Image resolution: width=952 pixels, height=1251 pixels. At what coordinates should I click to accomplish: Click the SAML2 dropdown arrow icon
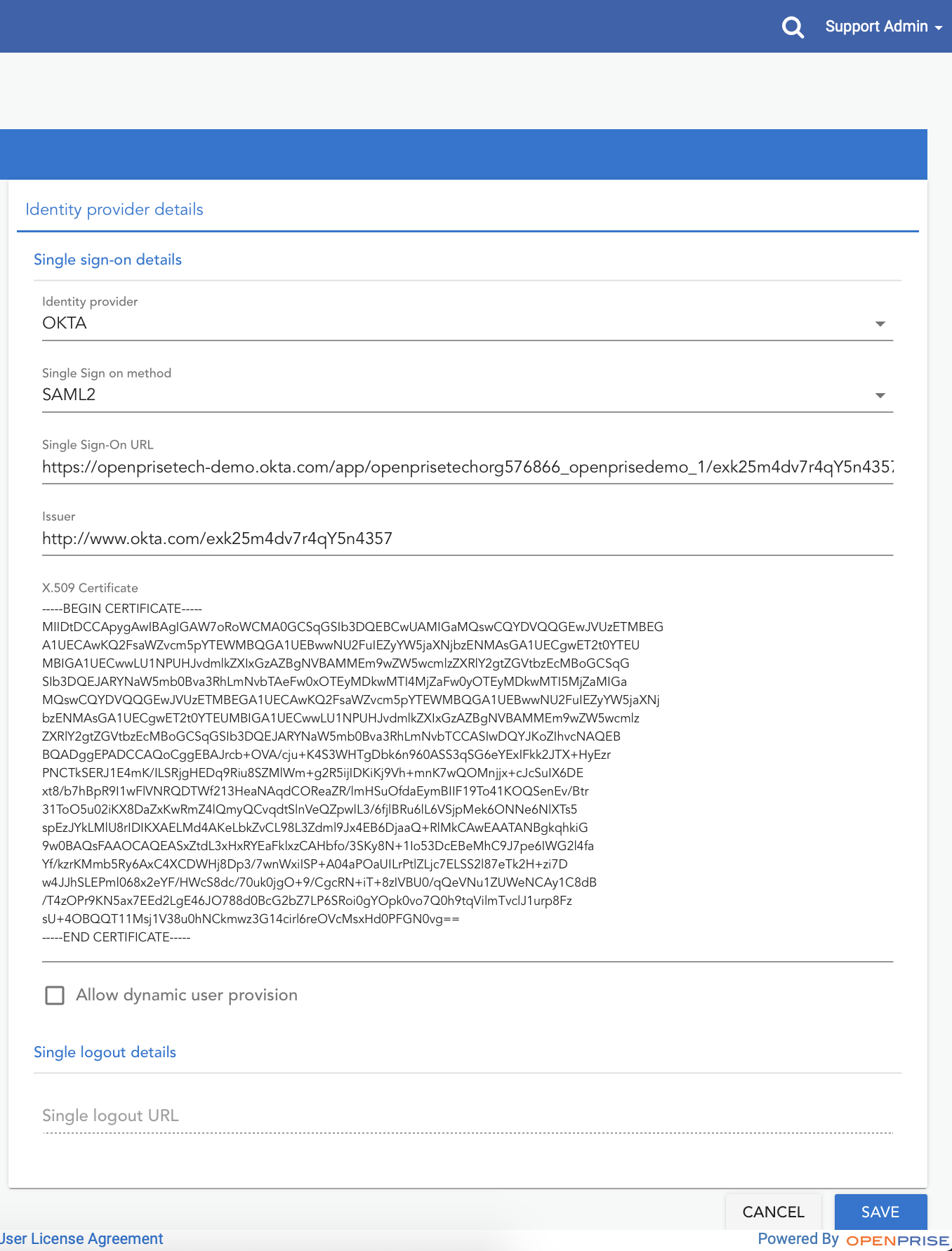[x=880, y=396]
